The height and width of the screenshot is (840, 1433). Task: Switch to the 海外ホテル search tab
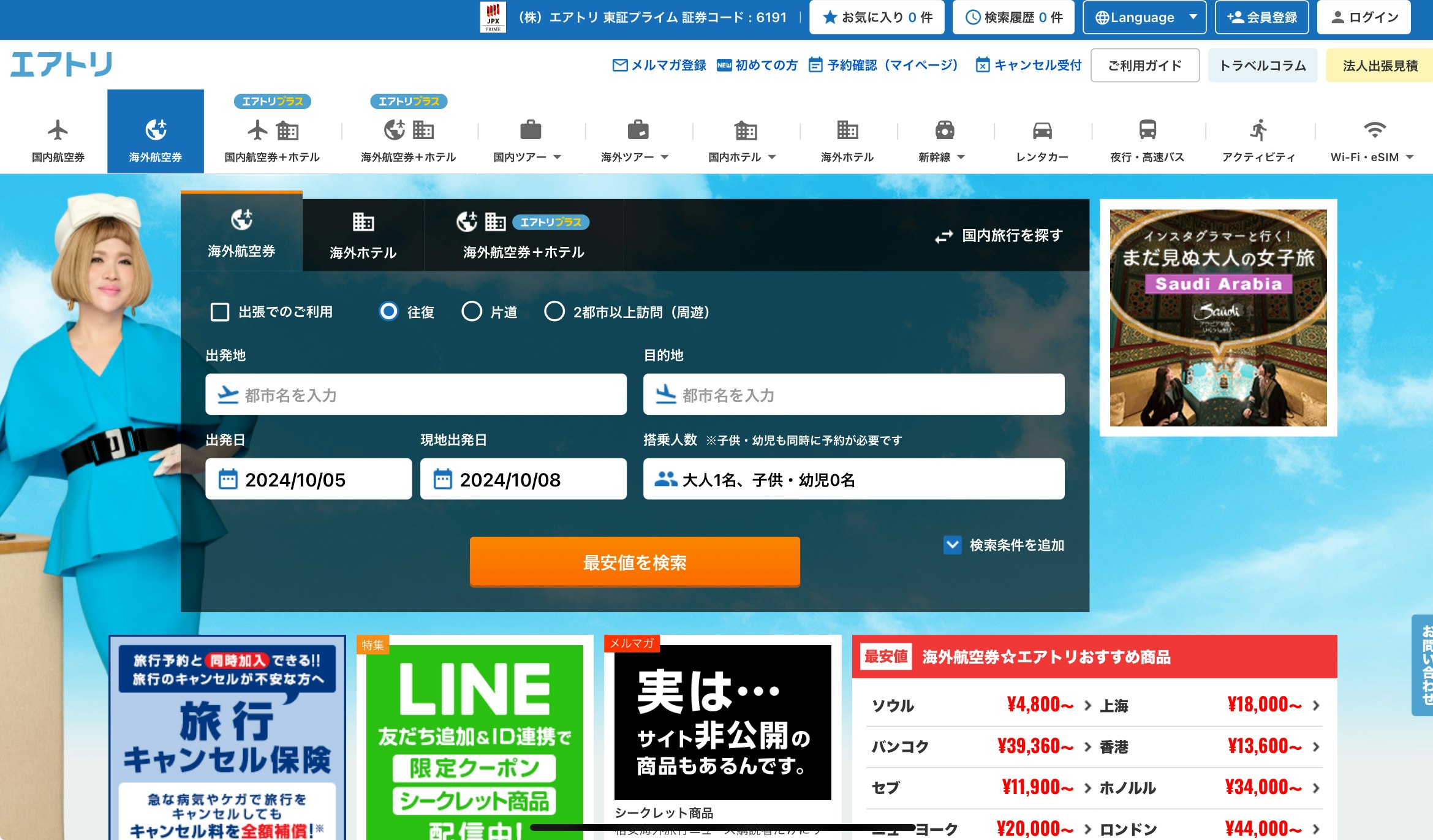click(363, 235)
